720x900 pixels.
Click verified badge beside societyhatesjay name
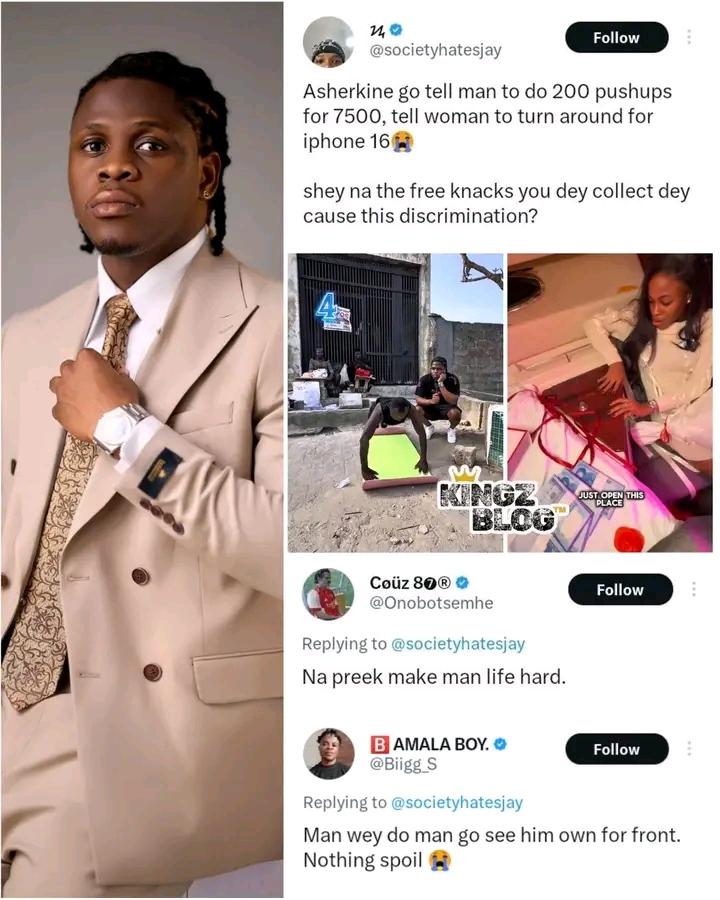[396, 29]
